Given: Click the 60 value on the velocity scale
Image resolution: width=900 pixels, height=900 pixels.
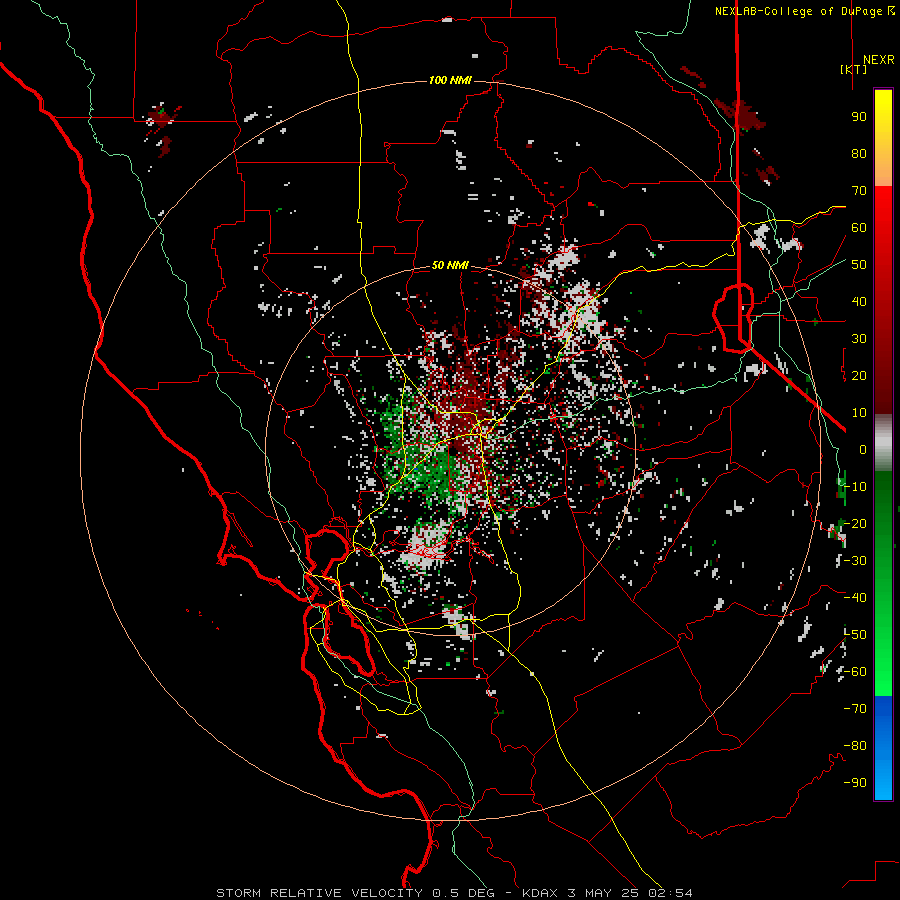Looking at the screenshot, I should pyautogui.click(x=859, y=228).
